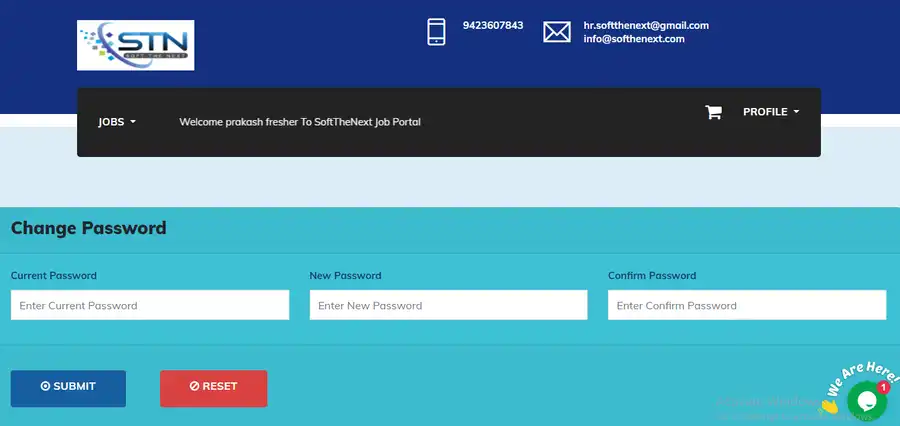The height and width of the screenshot is (426, 900).
Task: Click the hr.softthenext@gmail.com email address
Action: (646, 25)
